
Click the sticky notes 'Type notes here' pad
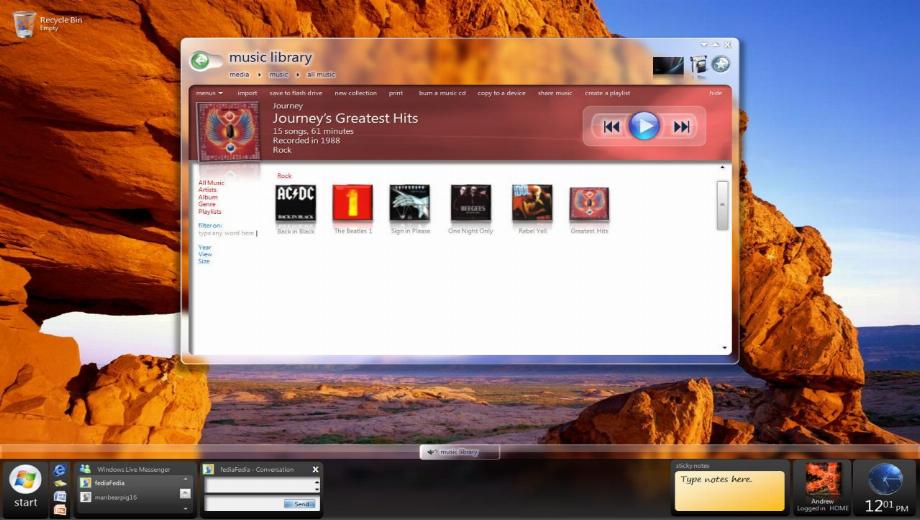click(729, 491)
